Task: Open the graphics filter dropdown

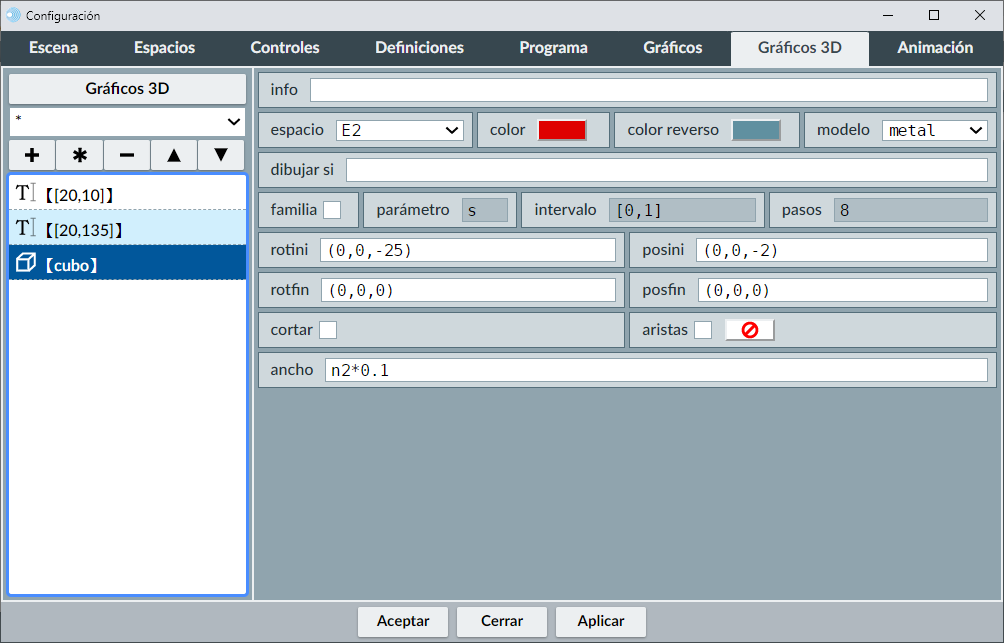Action: [x=127, y=122]
